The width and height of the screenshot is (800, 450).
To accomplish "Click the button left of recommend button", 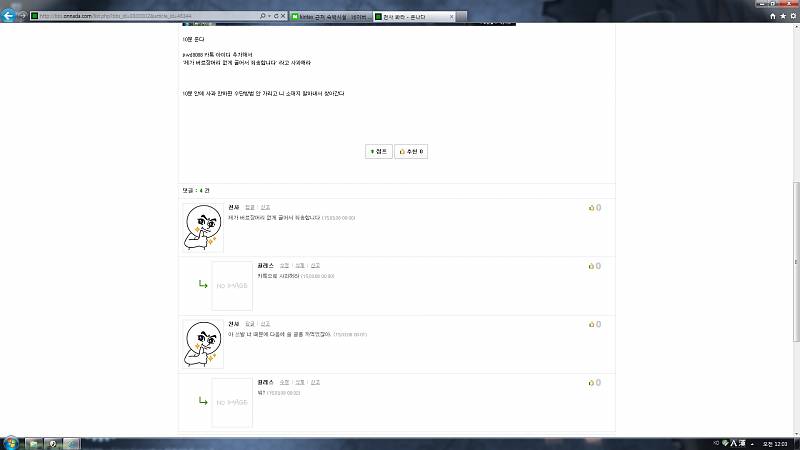I will tap(379, 152).
